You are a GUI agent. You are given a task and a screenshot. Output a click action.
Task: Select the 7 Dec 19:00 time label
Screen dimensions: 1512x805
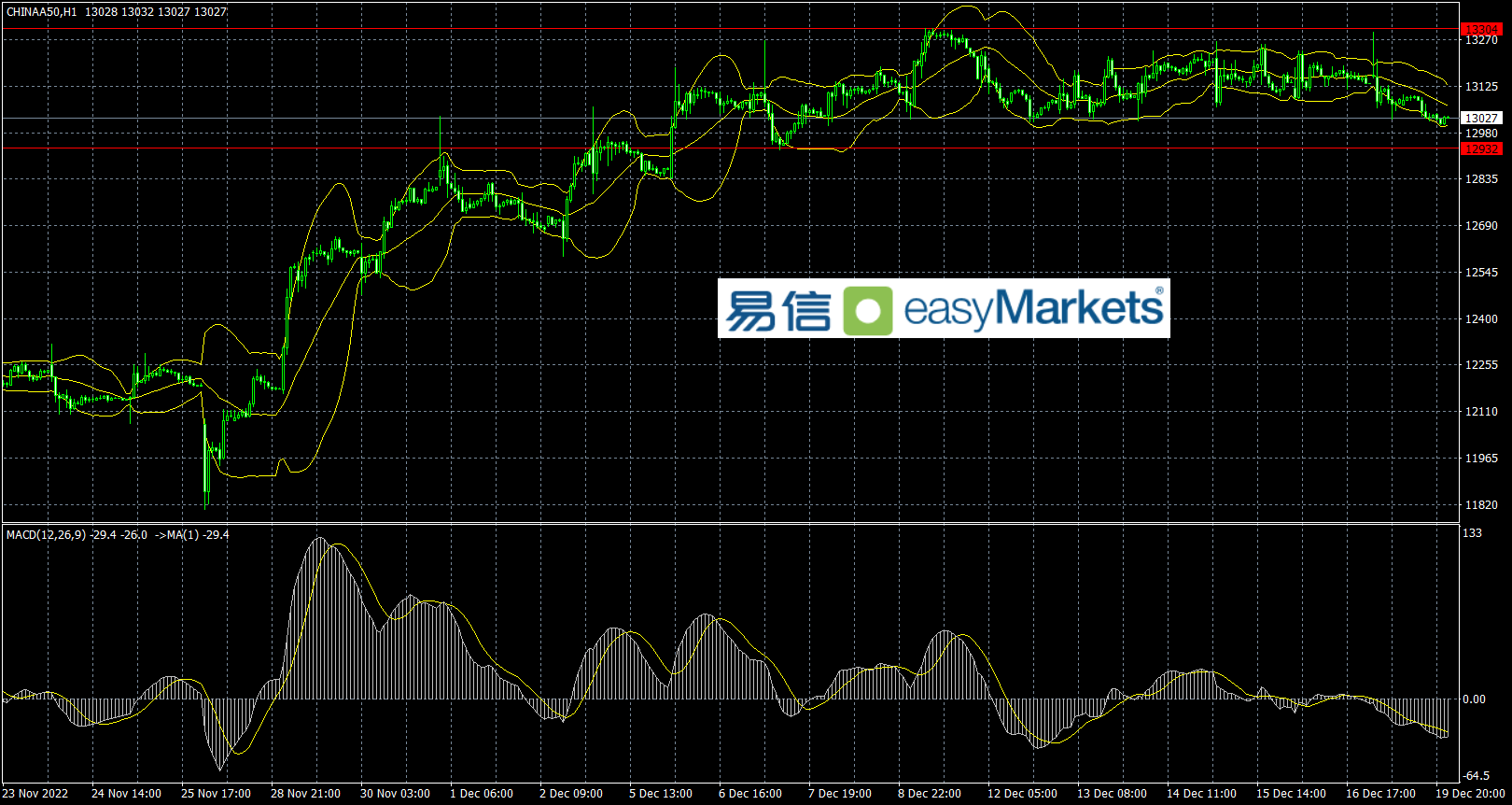point(840,794)
